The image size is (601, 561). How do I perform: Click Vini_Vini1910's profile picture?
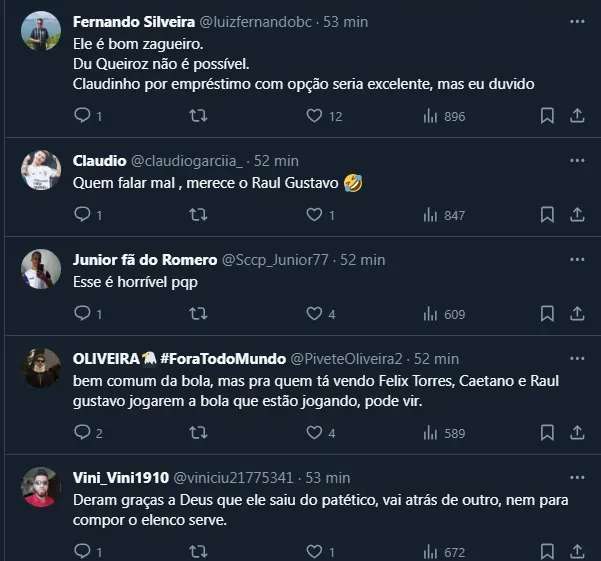[x=41, y=487]
